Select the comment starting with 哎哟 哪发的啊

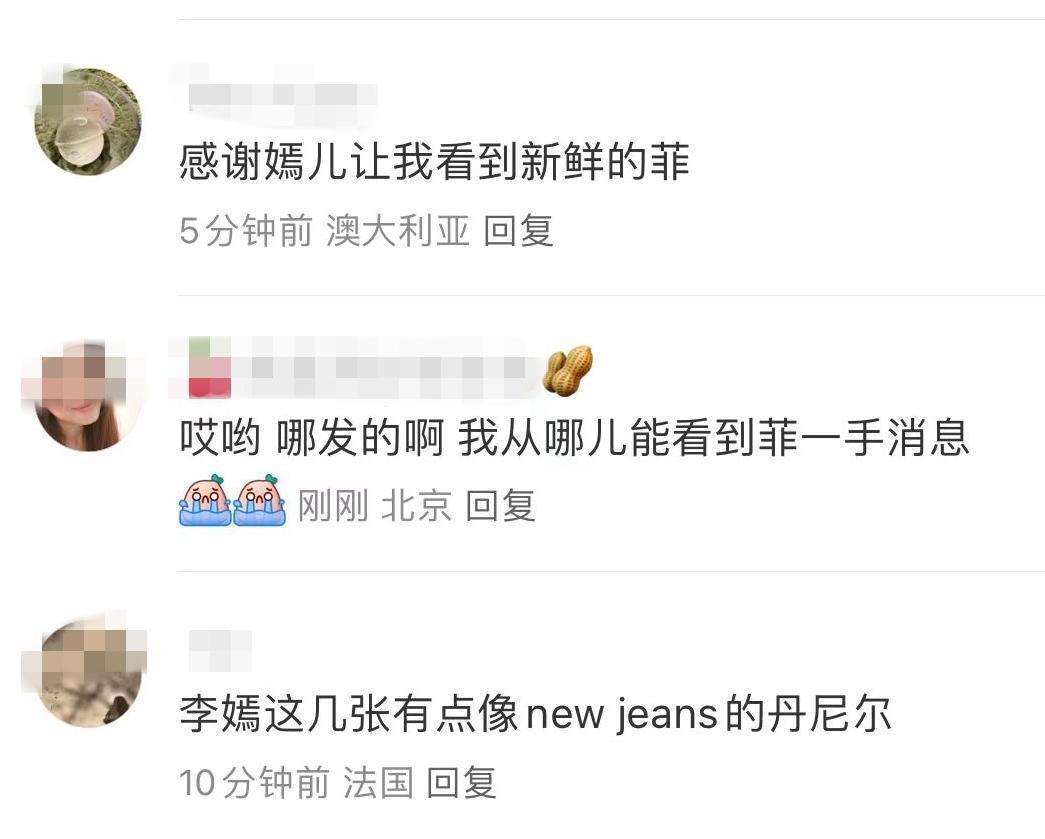[574, 438]
